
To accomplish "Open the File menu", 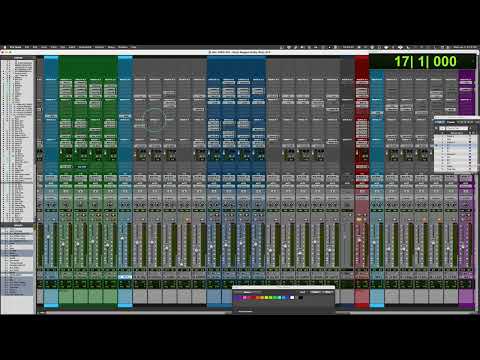I will click(x=27, y=47).
